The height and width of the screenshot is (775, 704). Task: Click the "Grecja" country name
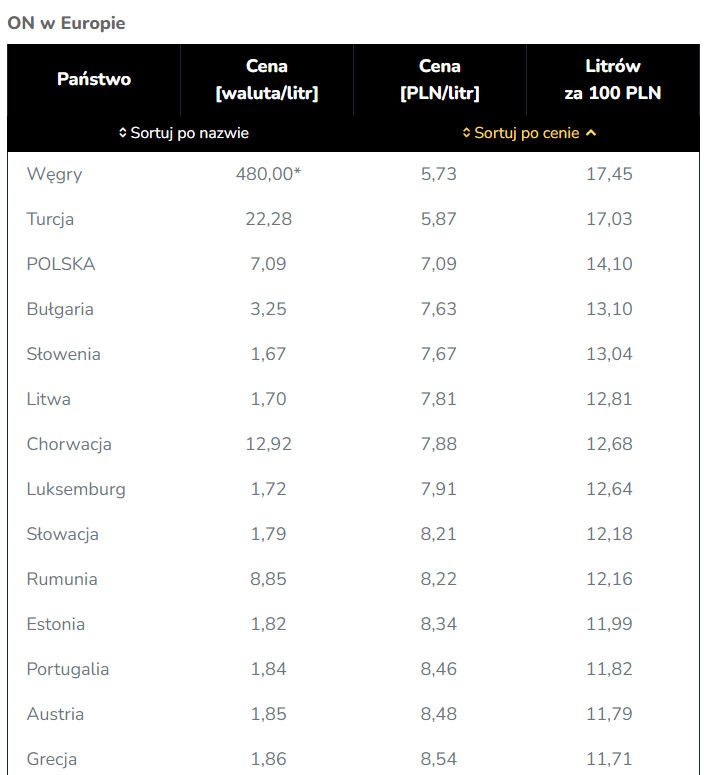(52, 759)
